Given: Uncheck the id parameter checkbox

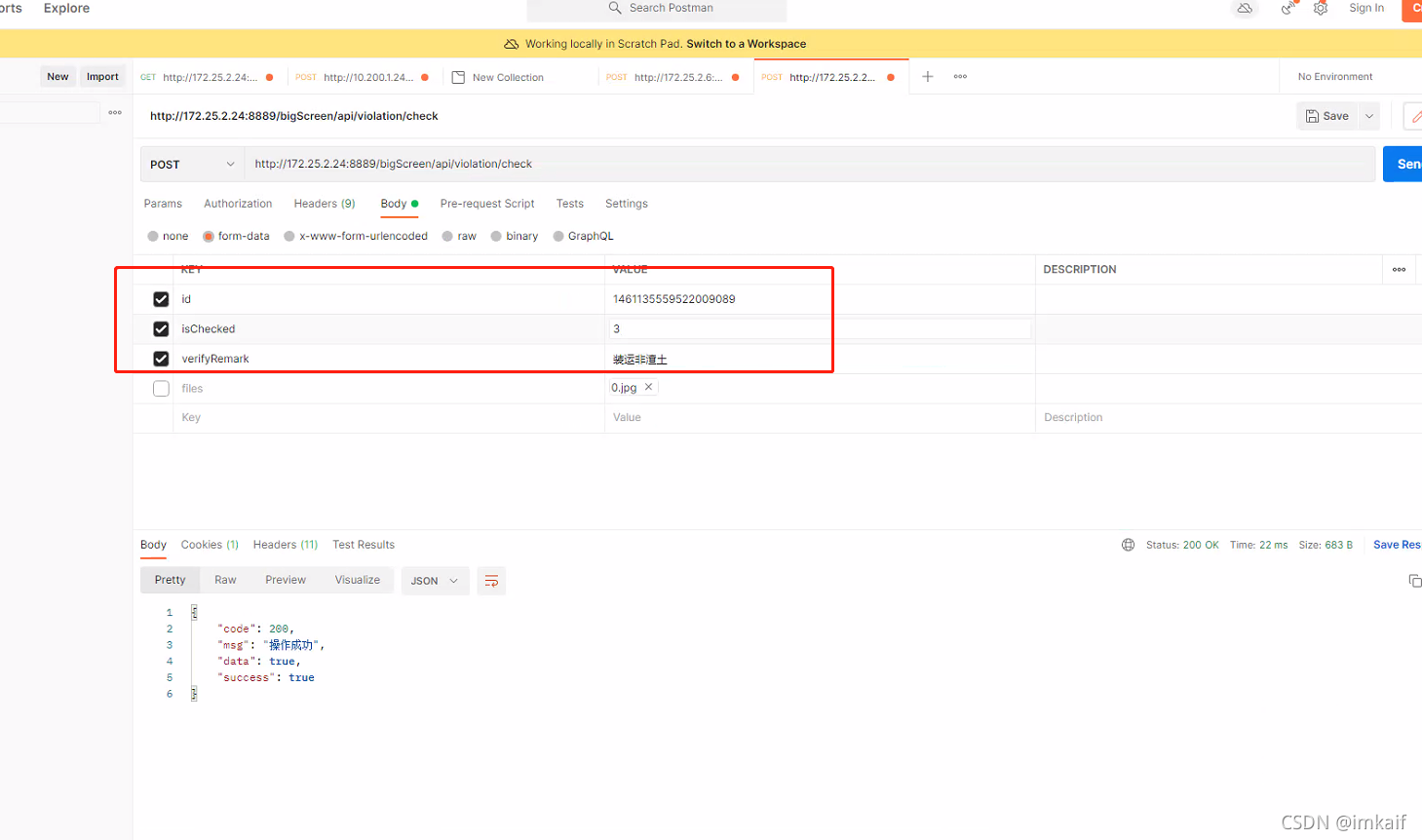Looking at the screenshot, I should 161,299.
